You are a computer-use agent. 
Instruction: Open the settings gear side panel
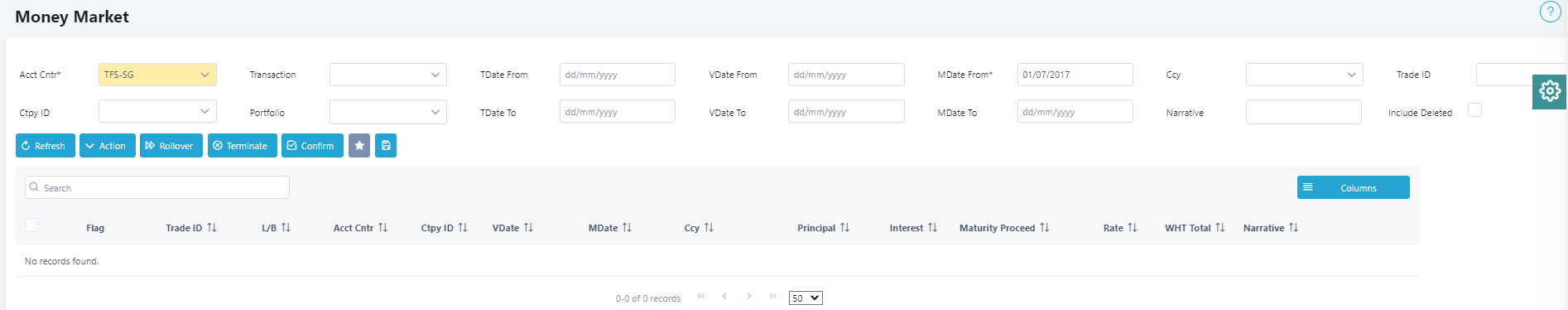click(x=1550, y=91)
